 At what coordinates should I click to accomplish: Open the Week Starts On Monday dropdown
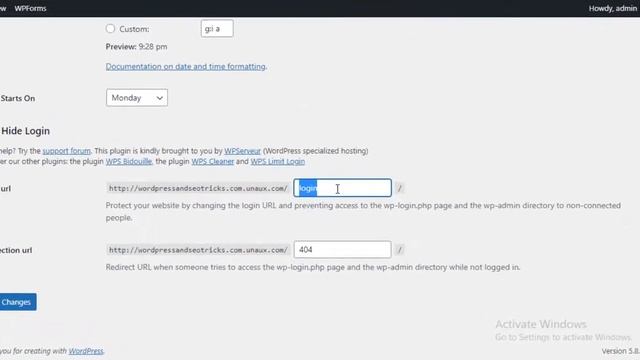[x=137, y=98]
